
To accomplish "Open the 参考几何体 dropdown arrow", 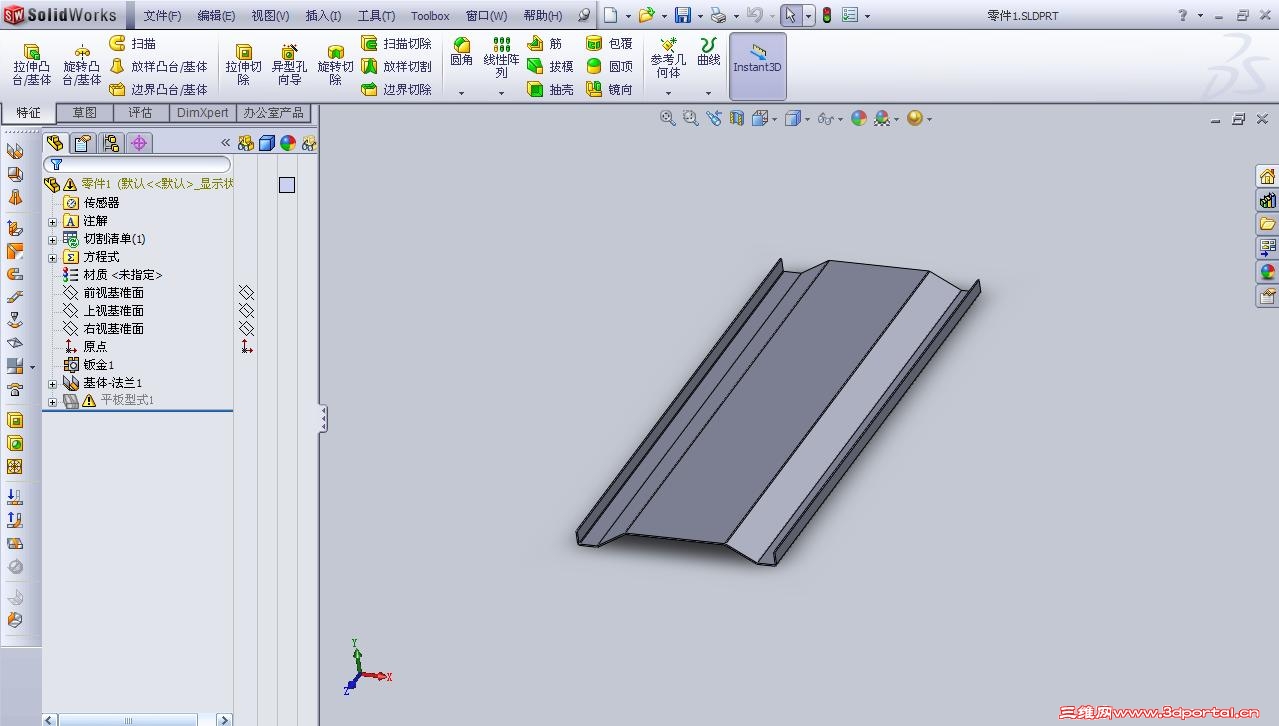I will 668,93.
